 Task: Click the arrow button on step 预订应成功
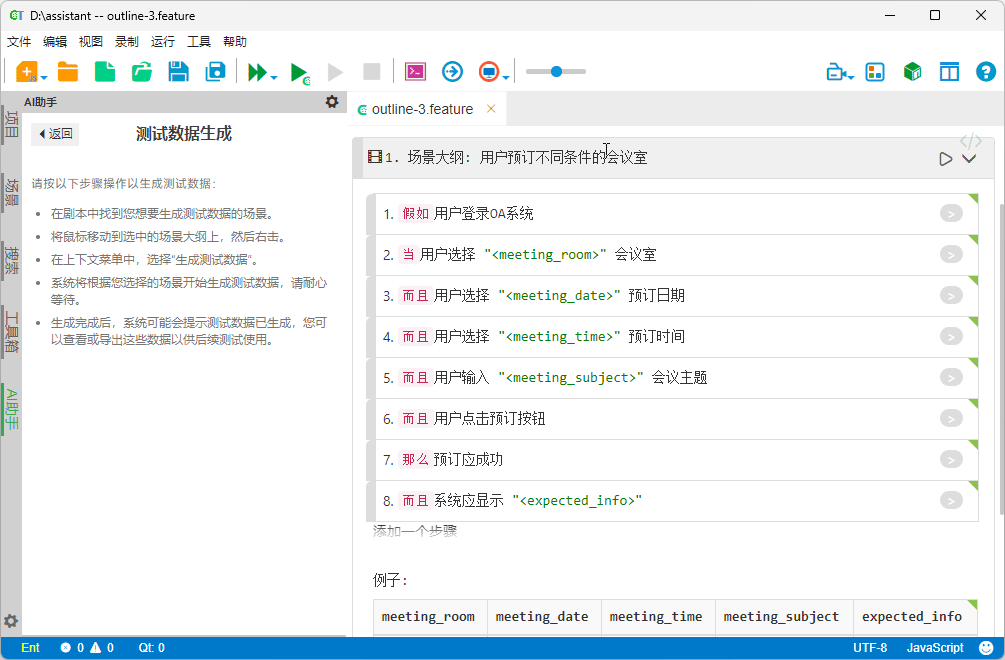coord(951,459)
